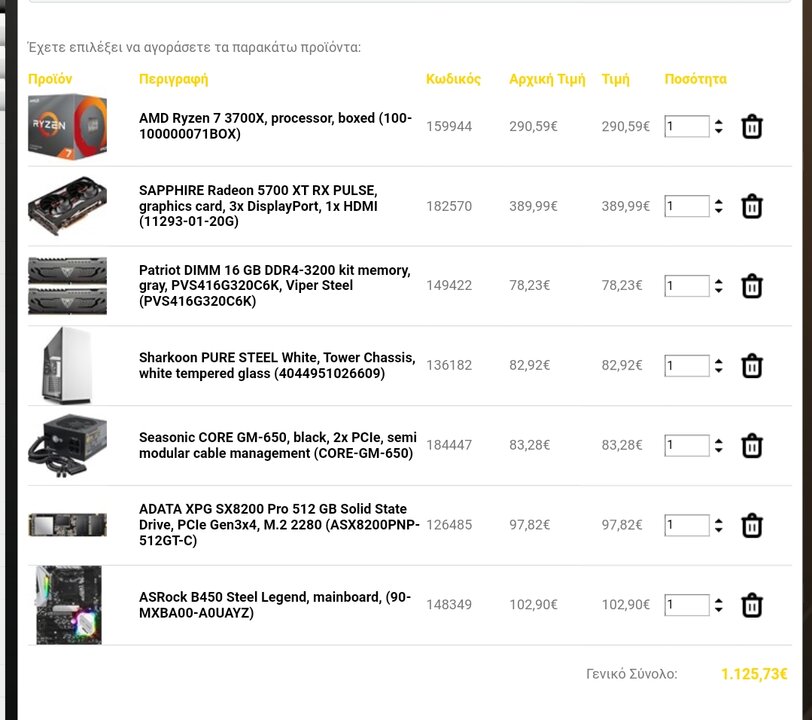Select product code 182570
This screenshot has width=812, height=720.
coord(449,206)
